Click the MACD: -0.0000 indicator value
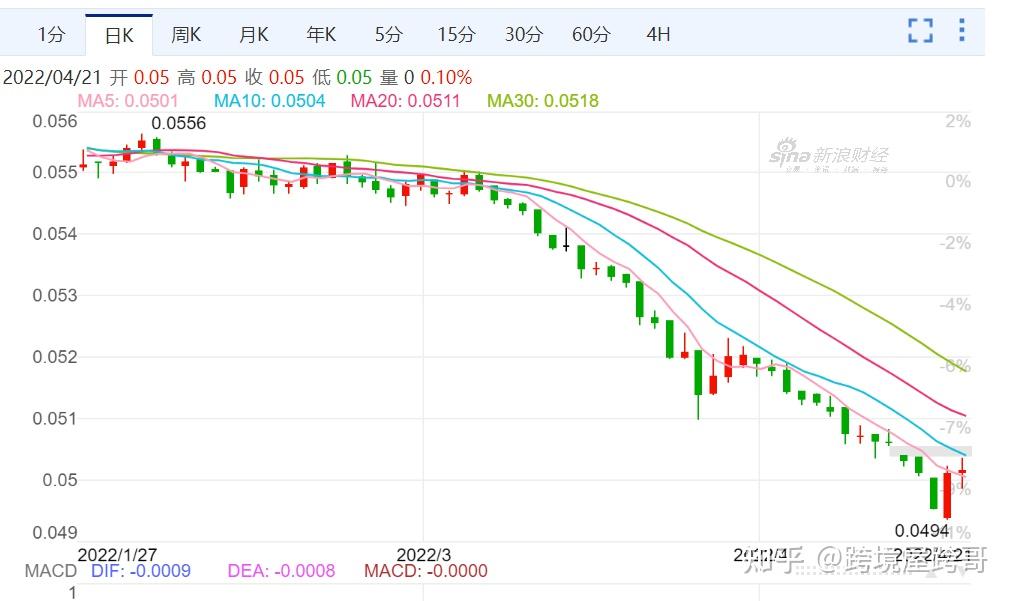1014x601 pixels. pyautogui.click(x=426, y=571)
